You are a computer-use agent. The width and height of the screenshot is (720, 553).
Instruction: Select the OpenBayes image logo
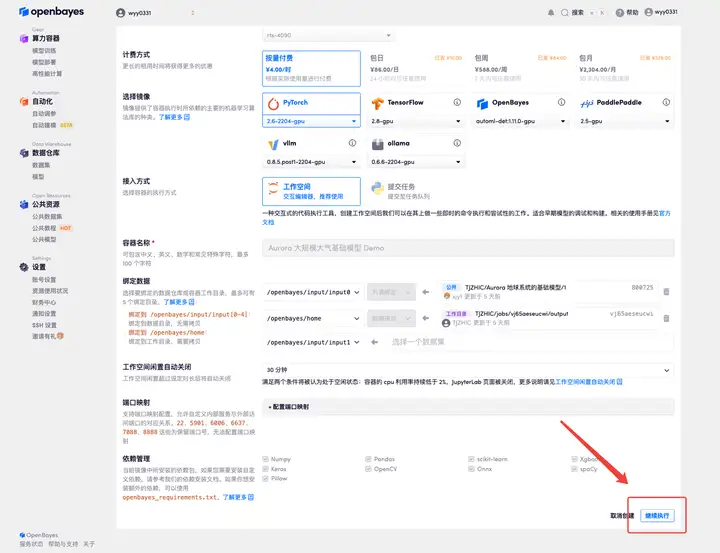(482, 104)
